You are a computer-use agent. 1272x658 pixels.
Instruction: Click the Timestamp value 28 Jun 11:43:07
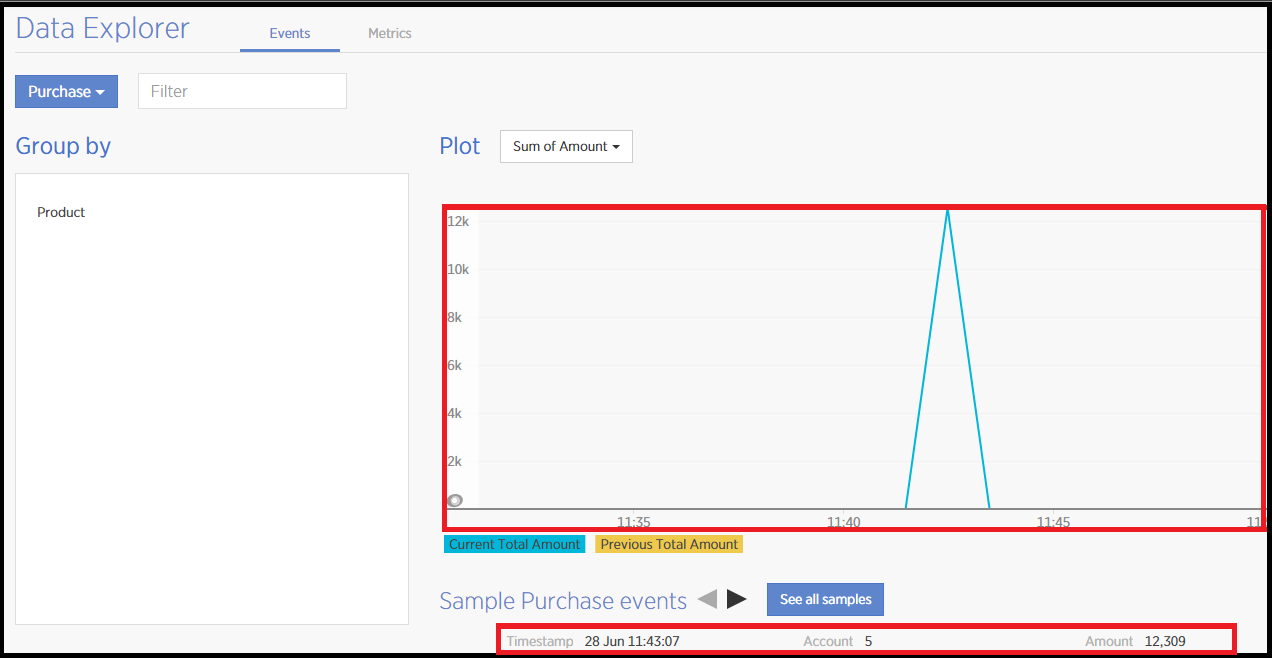(x=632, y=641)
